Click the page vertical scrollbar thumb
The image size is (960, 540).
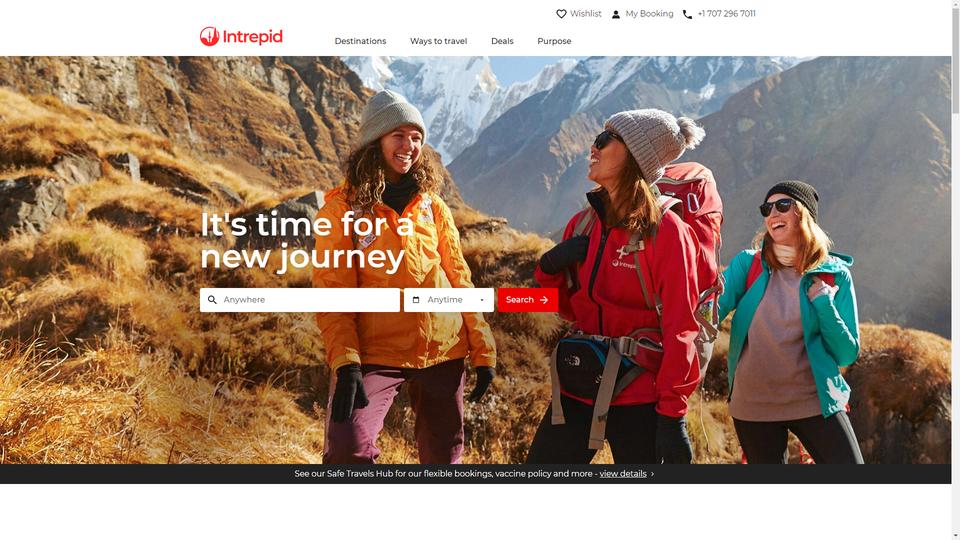pos(955,58)
